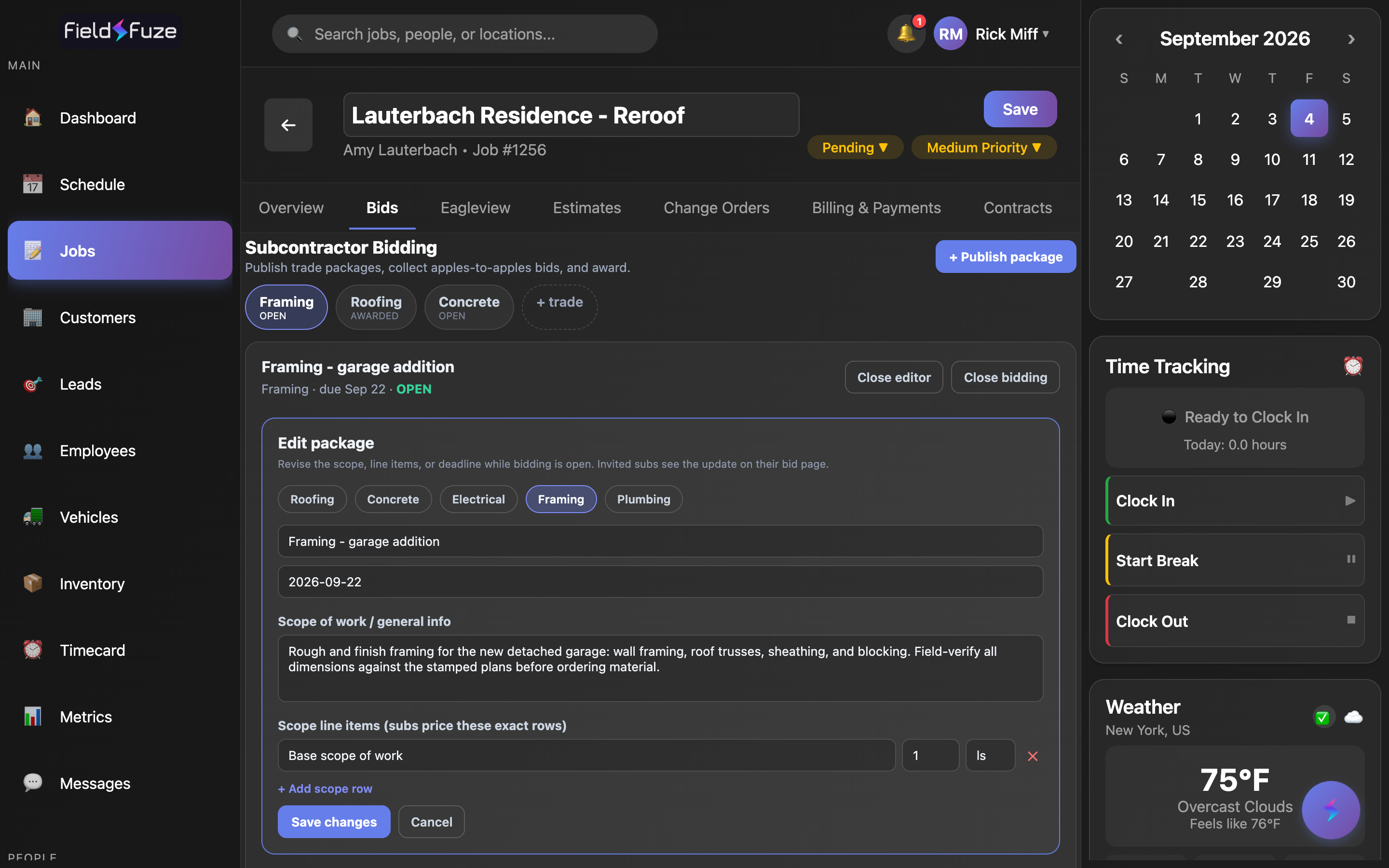Screen dimensions: 1389x868
Task: Open the floating lightning assistant button
Action: 1331,810
